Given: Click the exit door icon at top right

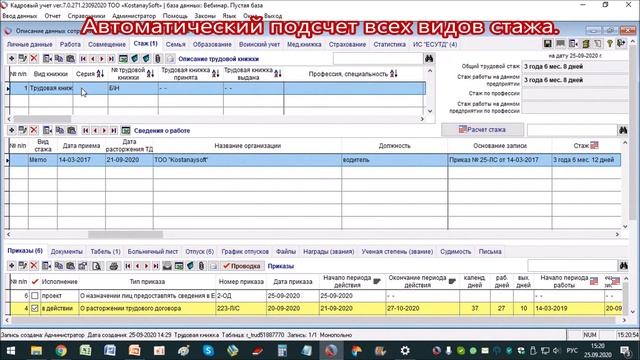Looking at the screenshot, I should 622,44.
